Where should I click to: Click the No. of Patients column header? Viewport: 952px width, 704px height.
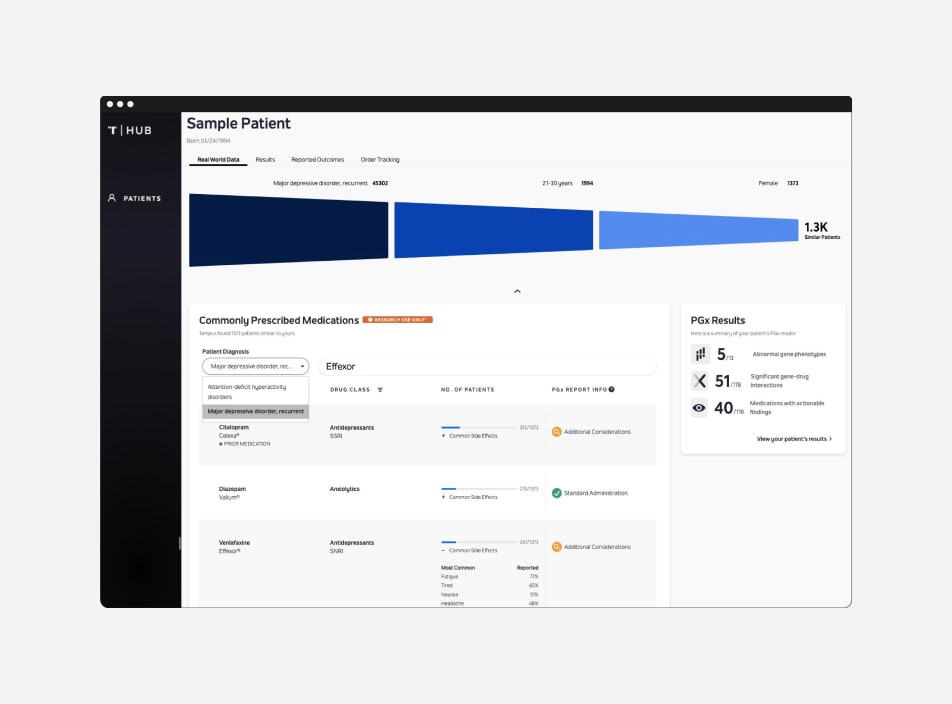(468, 390)
